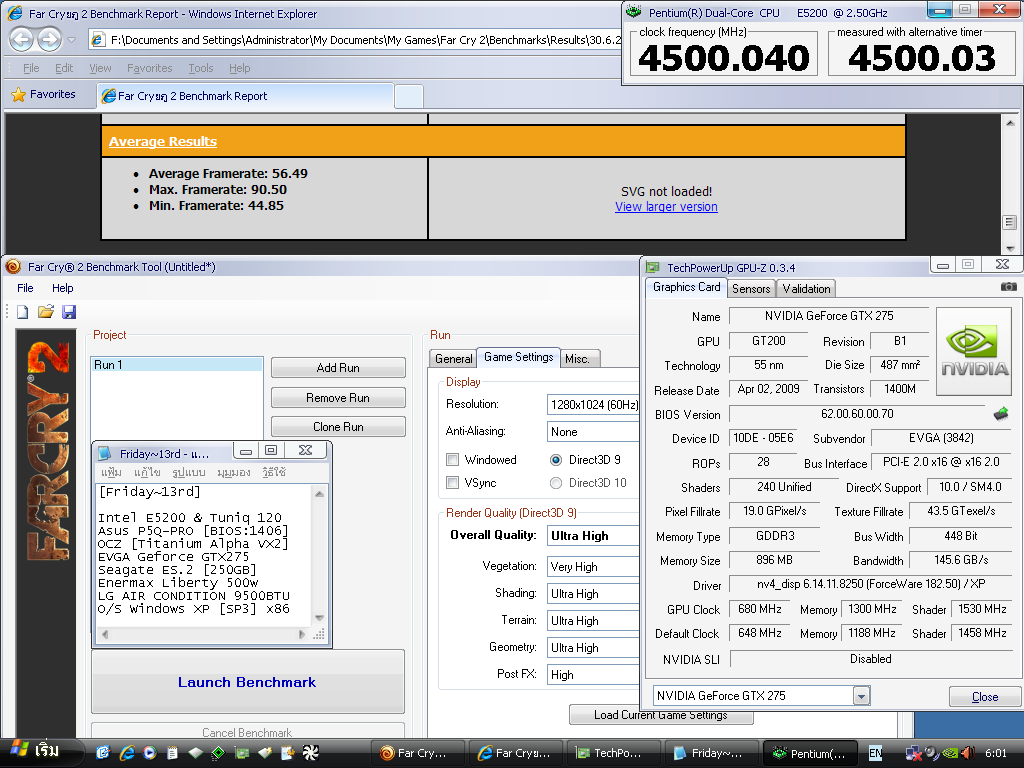
Task: Click the Clone Run button
Action: [x=338, y=426]
